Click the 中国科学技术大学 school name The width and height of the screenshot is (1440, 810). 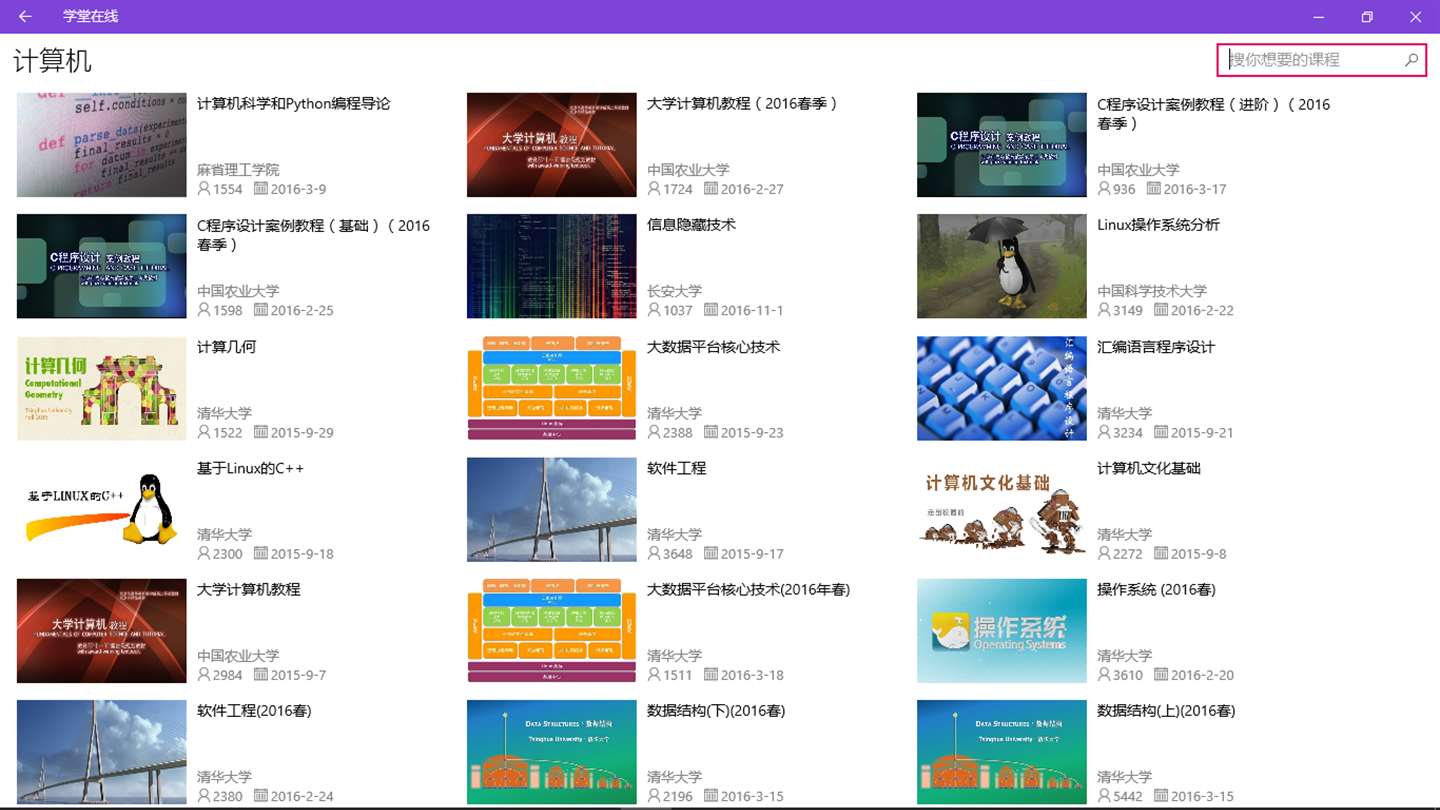point(1152,291)
